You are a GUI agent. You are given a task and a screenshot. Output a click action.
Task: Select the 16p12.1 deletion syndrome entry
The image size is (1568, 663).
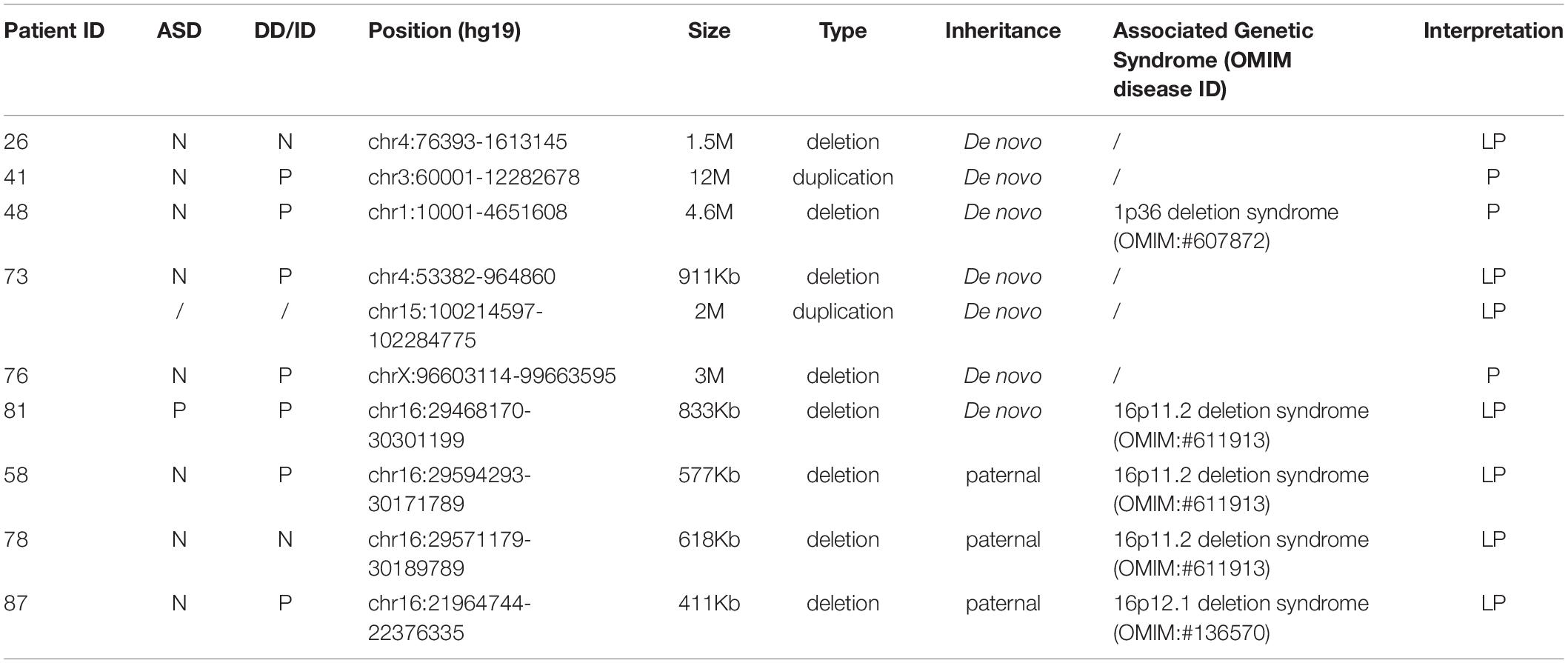pyautogui.click(x=1241, y=603)
